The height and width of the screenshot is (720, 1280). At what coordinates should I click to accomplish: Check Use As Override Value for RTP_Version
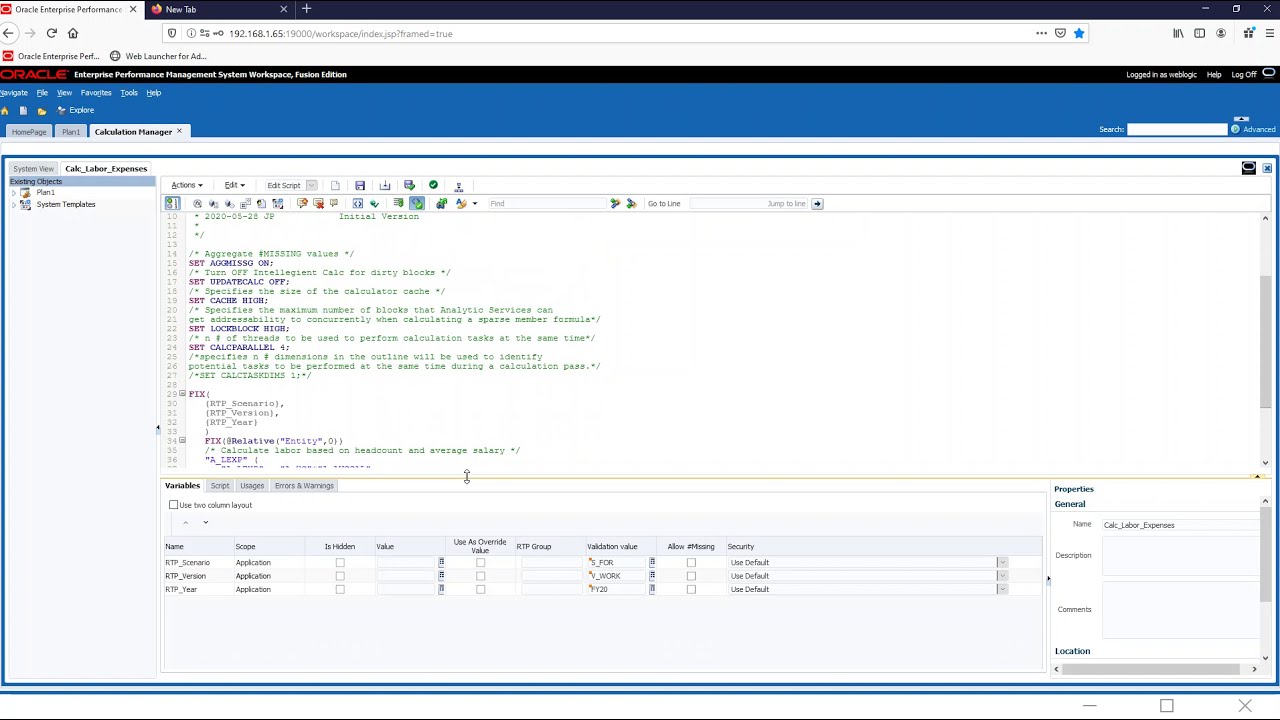pyautogui.click(x=480, y=576)
